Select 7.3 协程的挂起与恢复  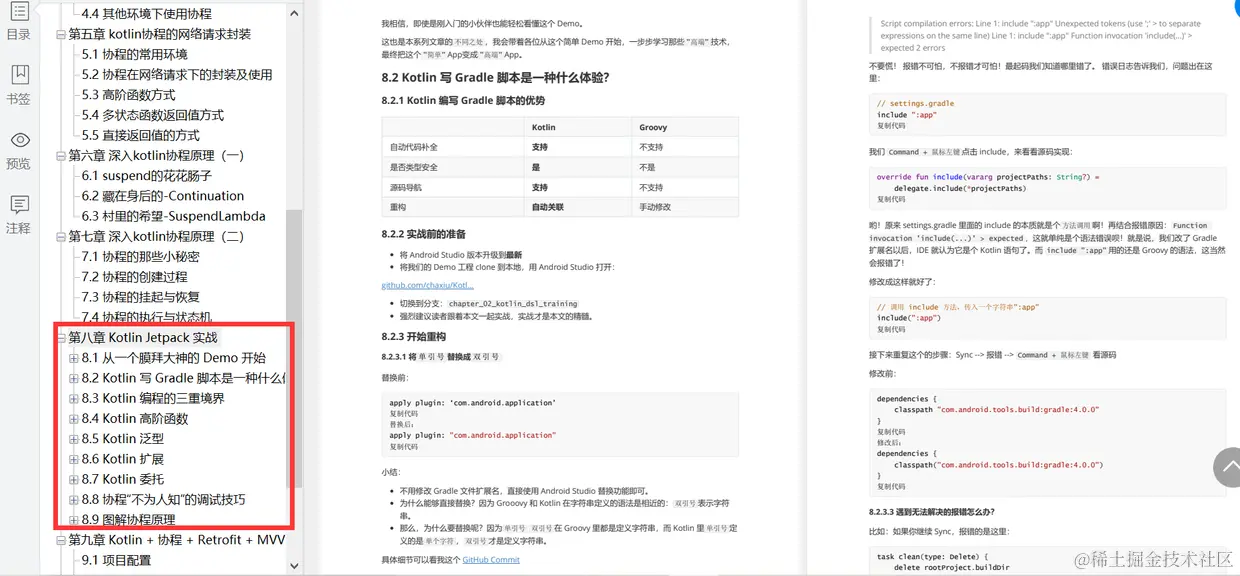click(141, 297)
